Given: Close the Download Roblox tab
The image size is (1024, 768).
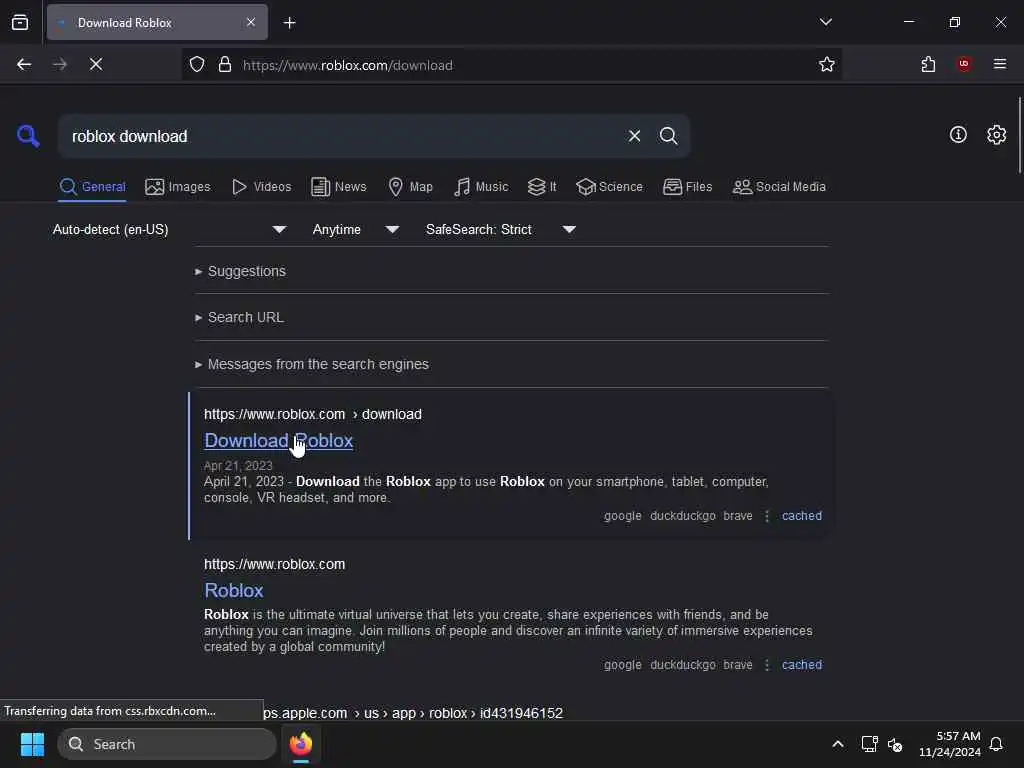Looking at the screenshot, I should (251, 22).
